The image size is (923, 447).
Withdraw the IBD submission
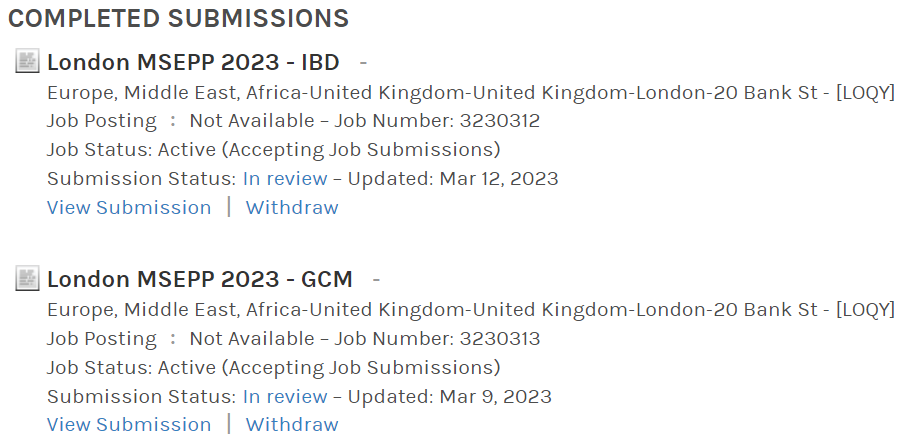(x=292, y=208)
